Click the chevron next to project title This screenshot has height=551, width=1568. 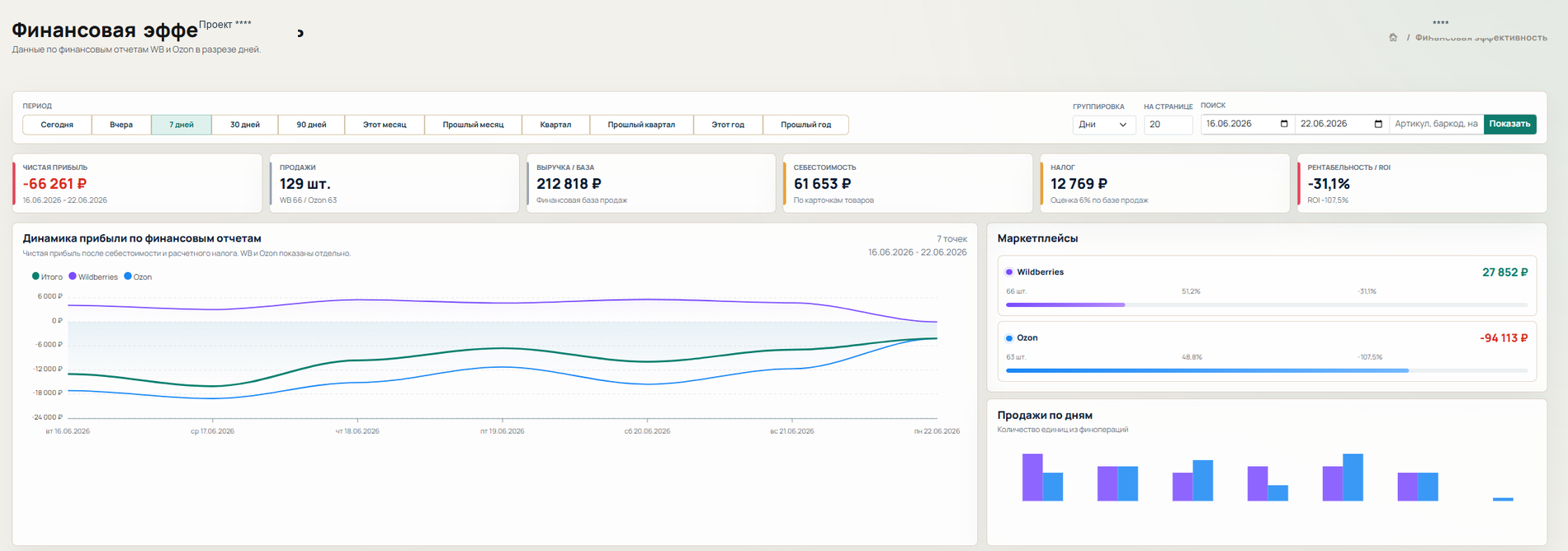click(300, 33)
